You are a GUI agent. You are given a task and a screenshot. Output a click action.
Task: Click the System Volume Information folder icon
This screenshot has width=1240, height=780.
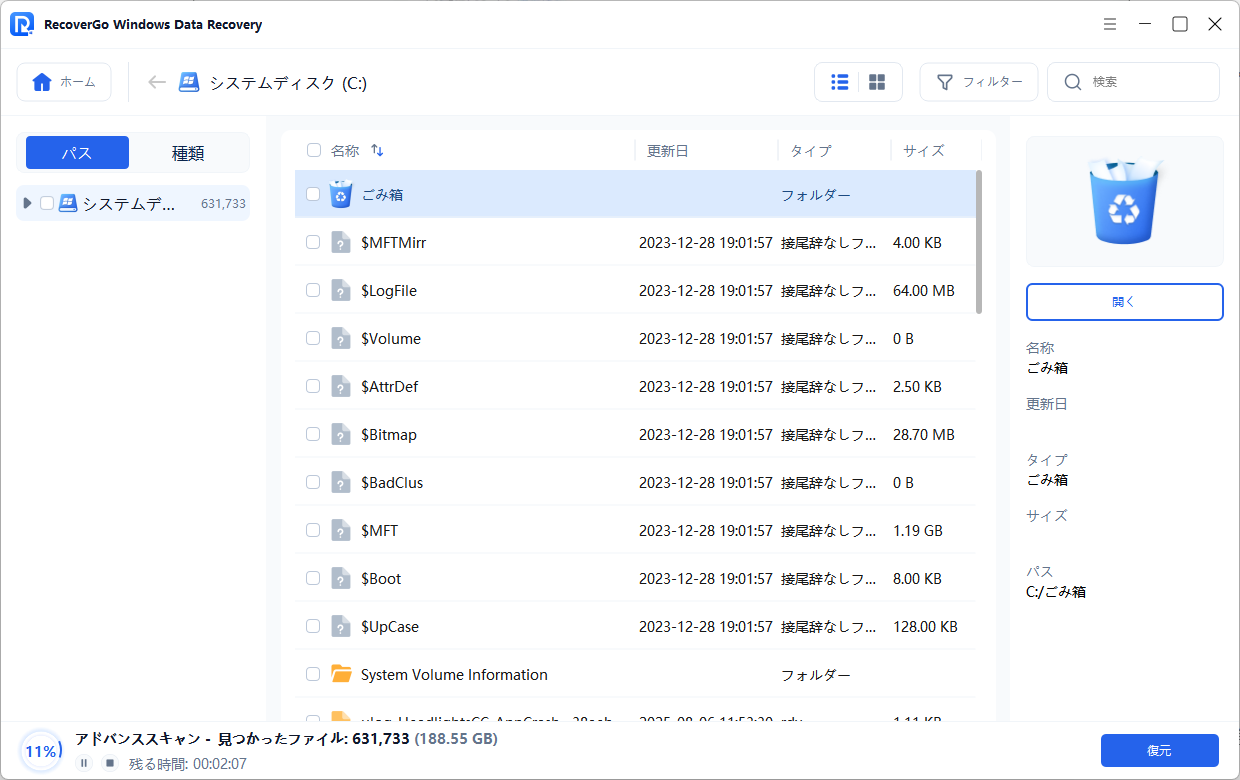tap(341, 674)
